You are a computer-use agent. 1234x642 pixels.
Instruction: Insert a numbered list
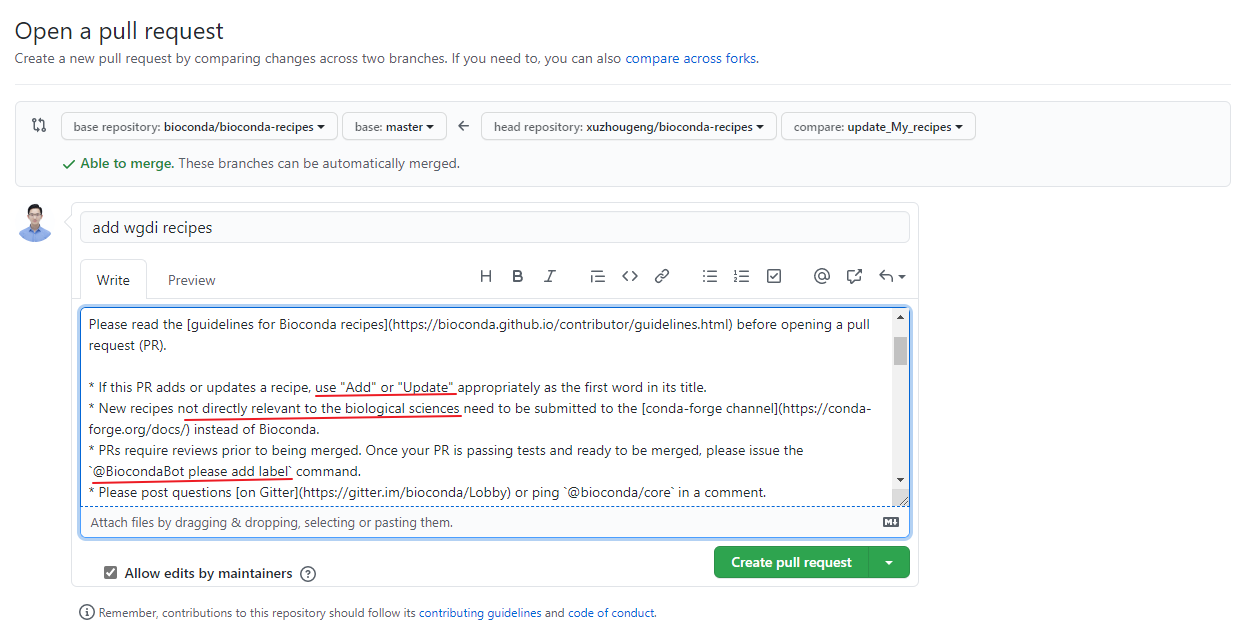741,276
